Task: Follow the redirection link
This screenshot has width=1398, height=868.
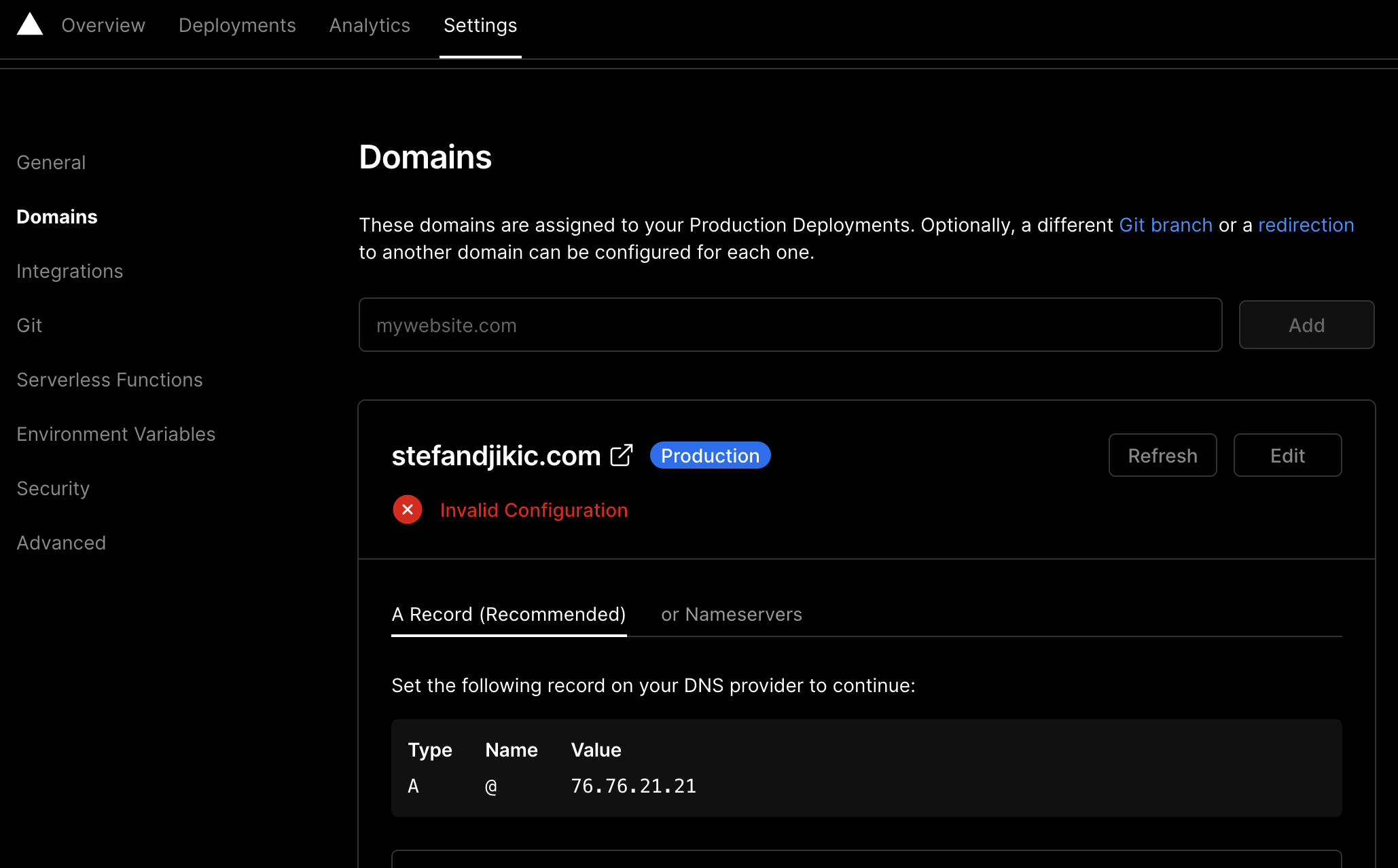Action: click(1306, 225)
